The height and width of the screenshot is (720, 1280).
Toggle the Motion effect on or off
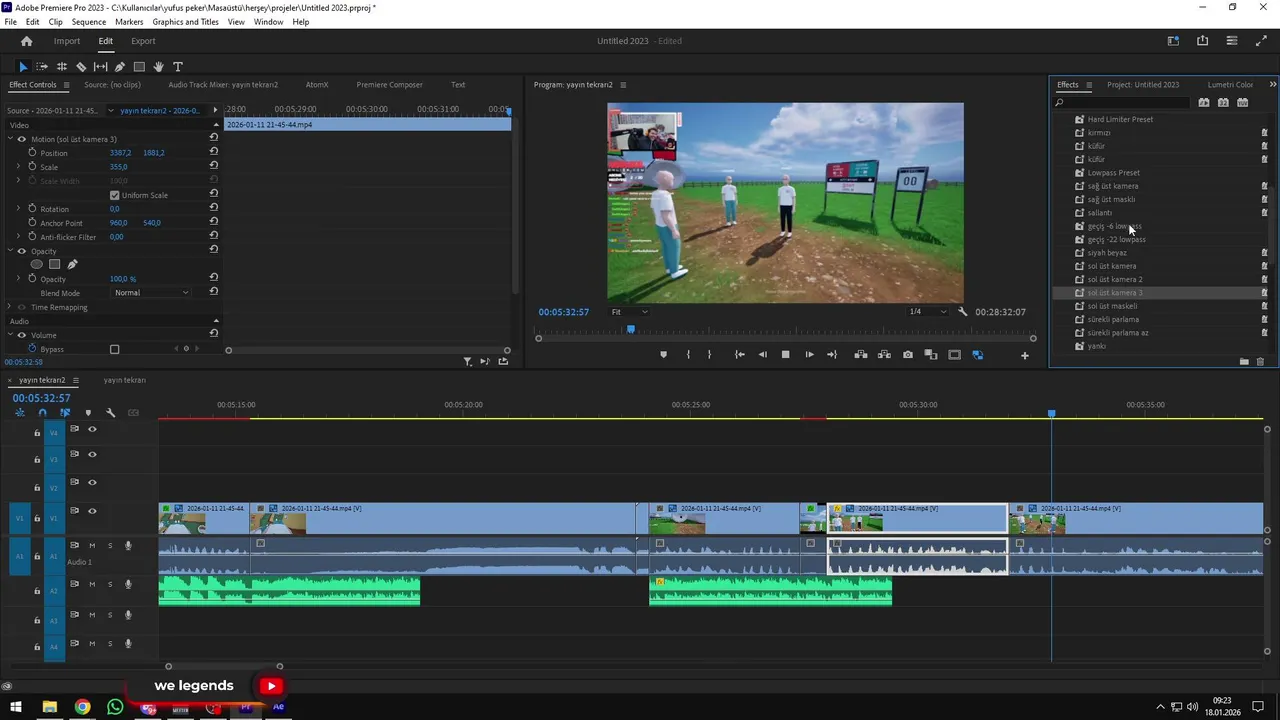click(21, 139)
